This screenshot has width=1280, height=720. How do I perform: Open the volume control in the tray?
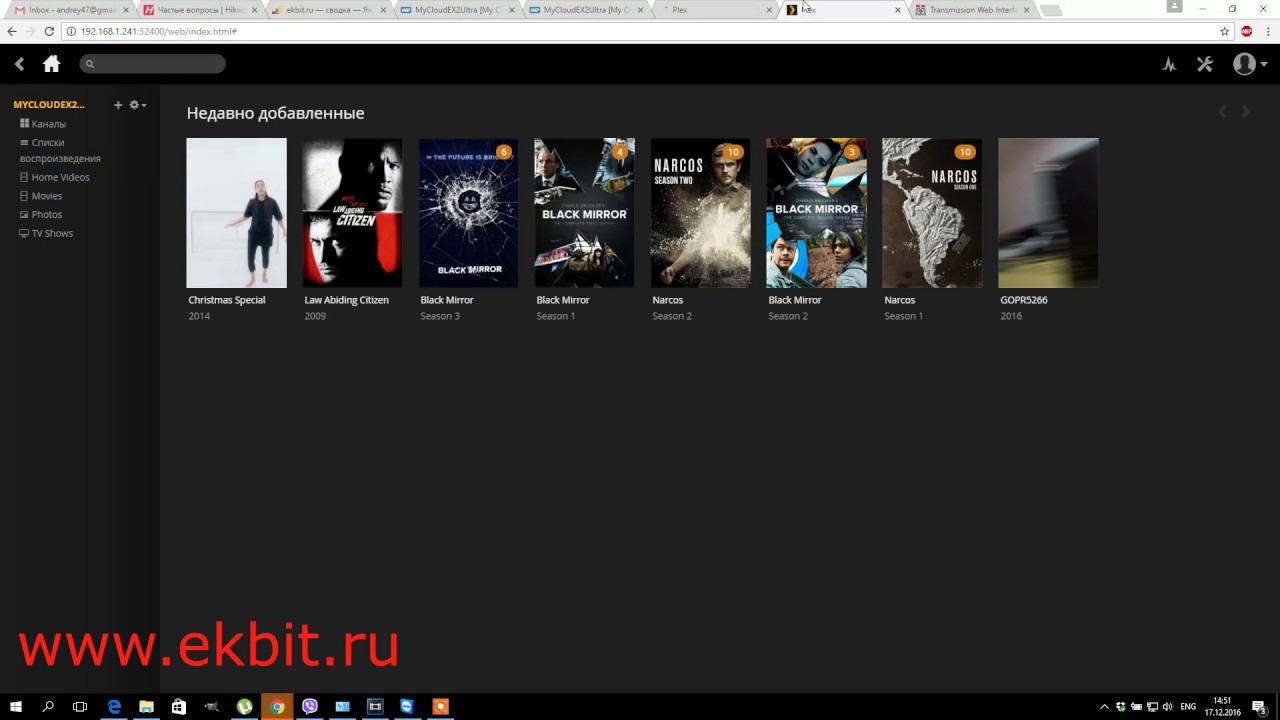pyautogui.click(x=1168, y=706)
